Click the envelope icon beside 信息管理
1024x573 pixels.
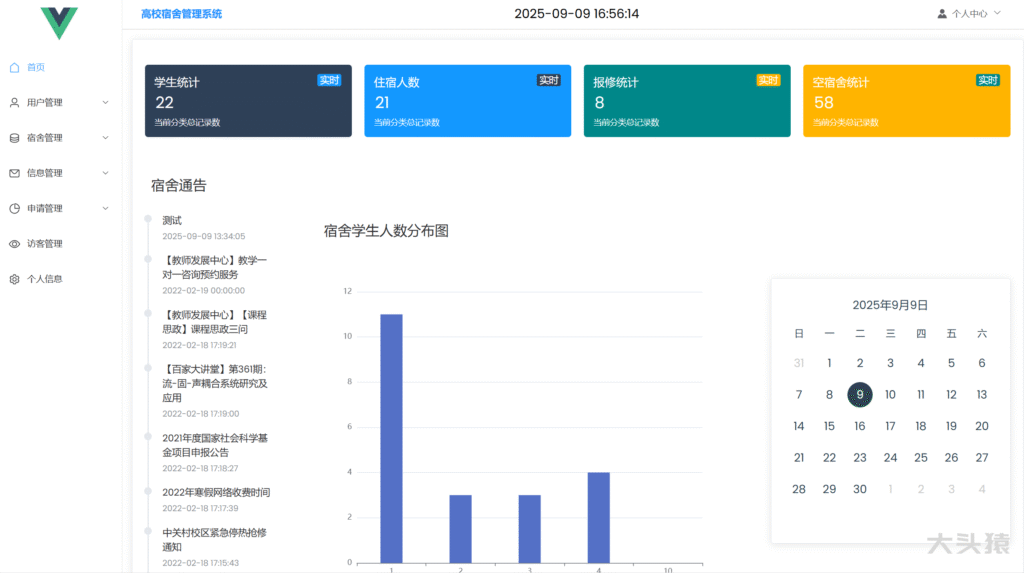pyautogui.click(x=14, y=173)
